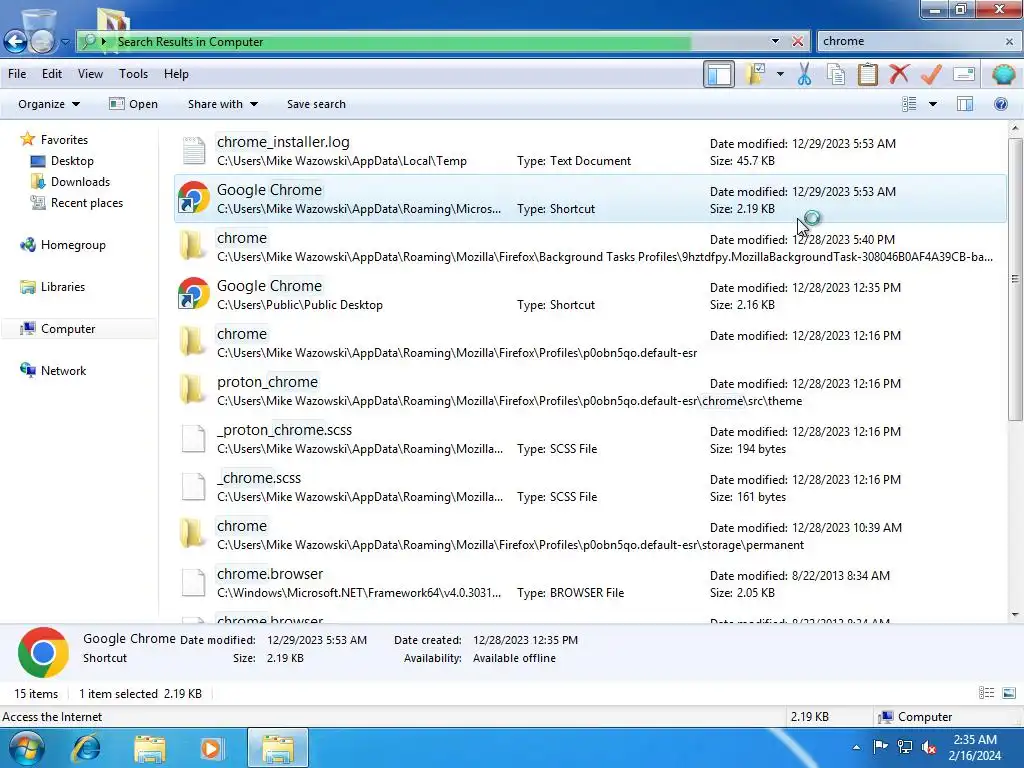
Task: Select Recent places under Favorites
Action: coord(86,203)
